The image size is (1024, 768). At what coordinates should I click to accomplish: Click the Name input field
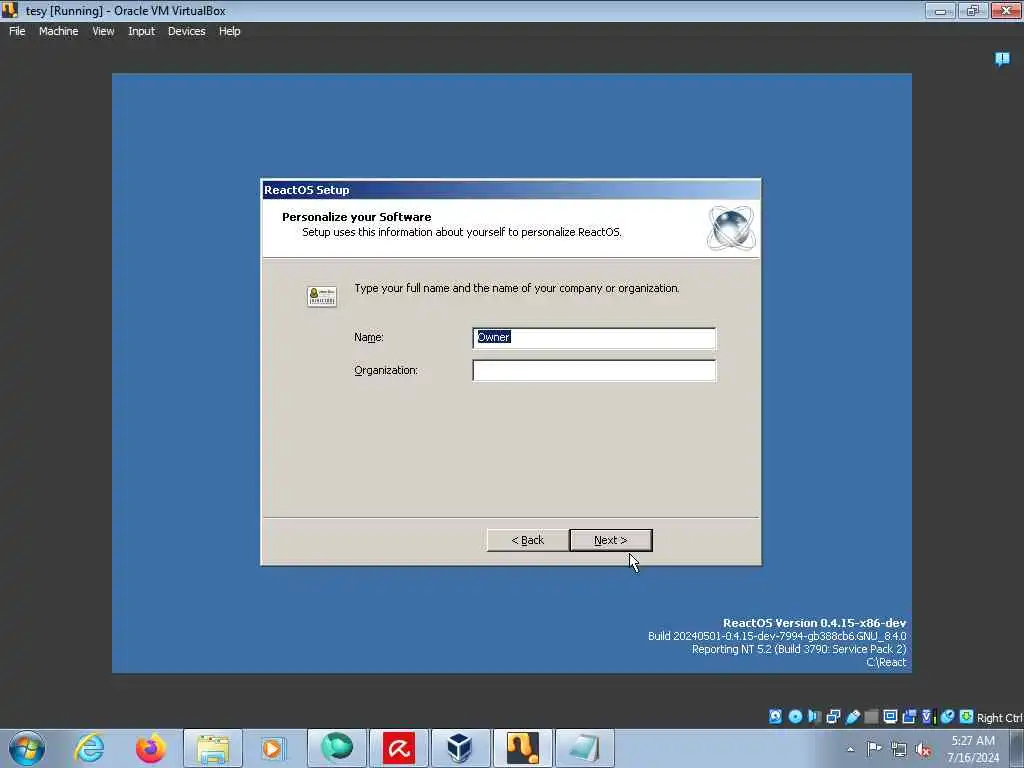click(x=594, y=338)
